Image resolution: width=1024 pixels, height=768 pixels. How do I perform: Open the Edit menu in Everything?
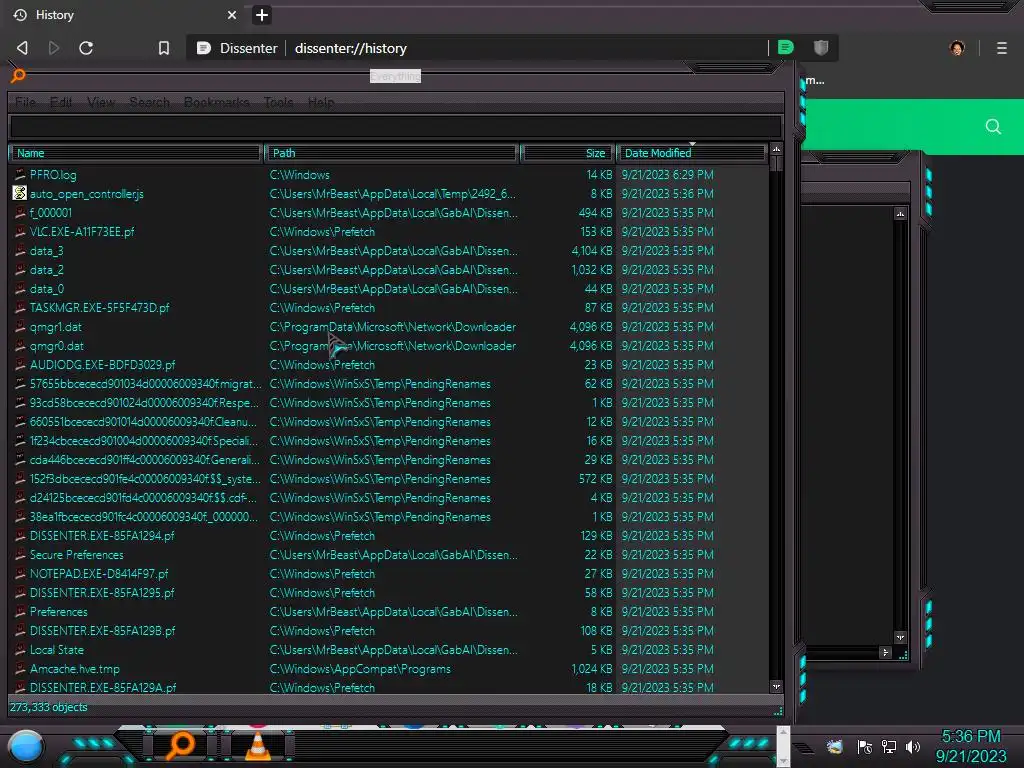(x=61, y=103)
